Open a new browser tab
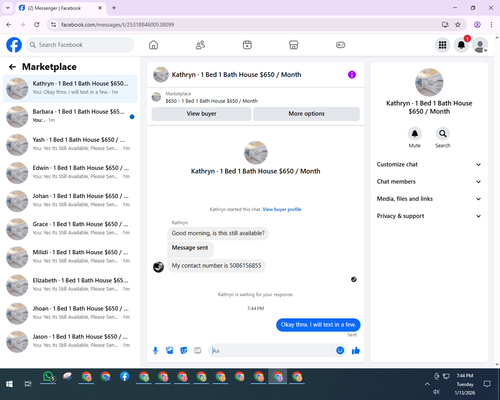 coord(114,8)
